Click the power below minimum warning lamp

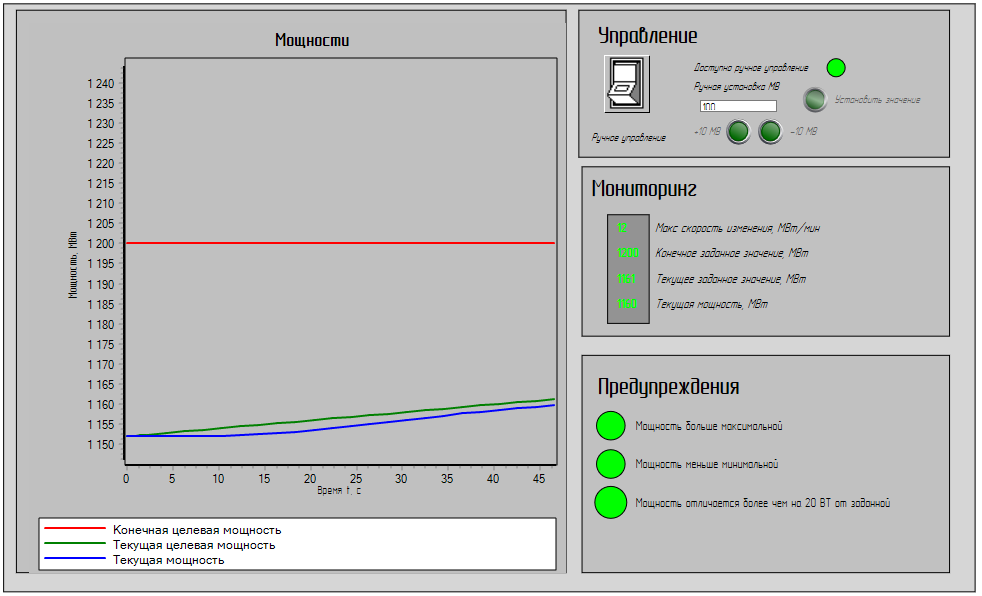tap(610, 464)
